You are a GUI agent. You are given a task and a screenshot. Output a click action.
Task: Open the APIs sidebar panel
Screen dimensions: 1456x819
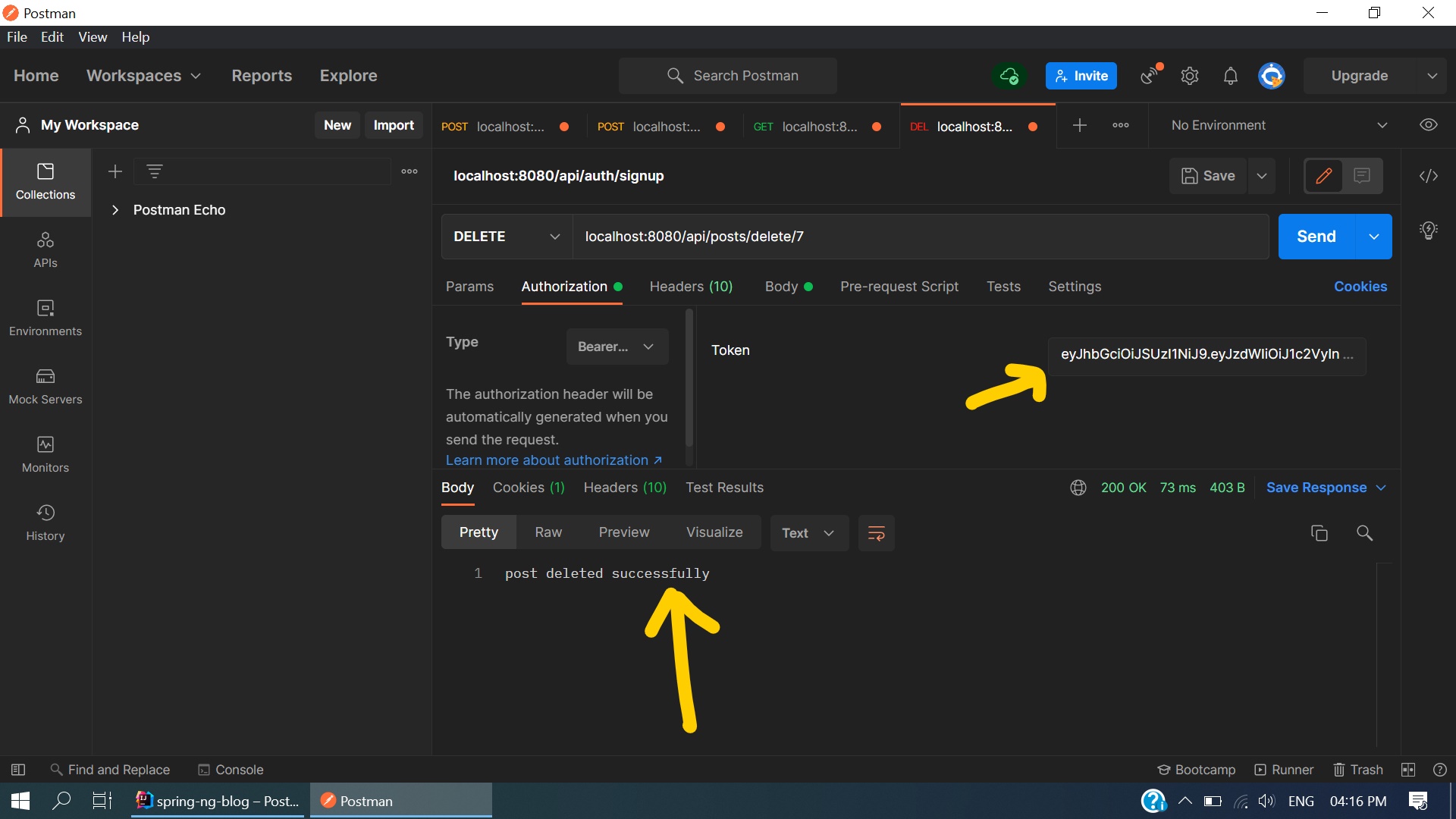pos(45,250)
